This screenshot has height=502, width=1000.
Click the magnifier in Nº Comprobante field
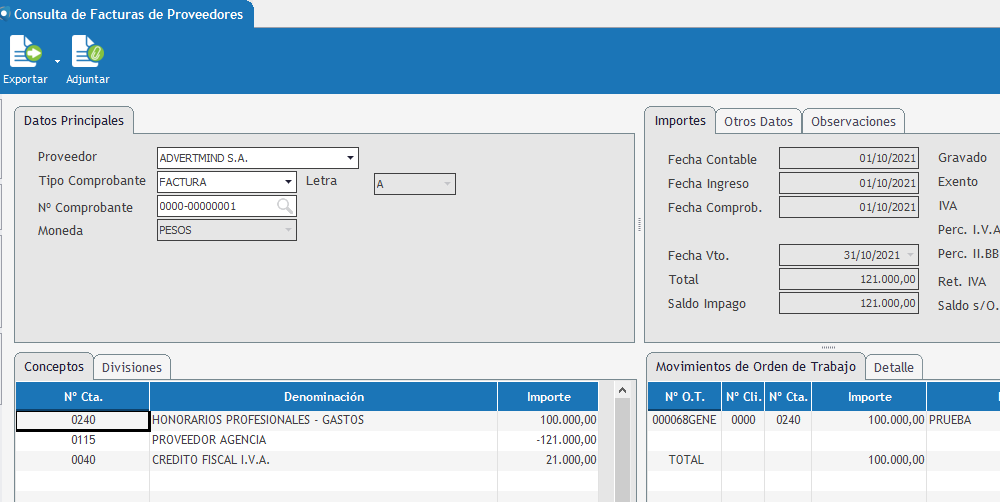pos(285,206)
